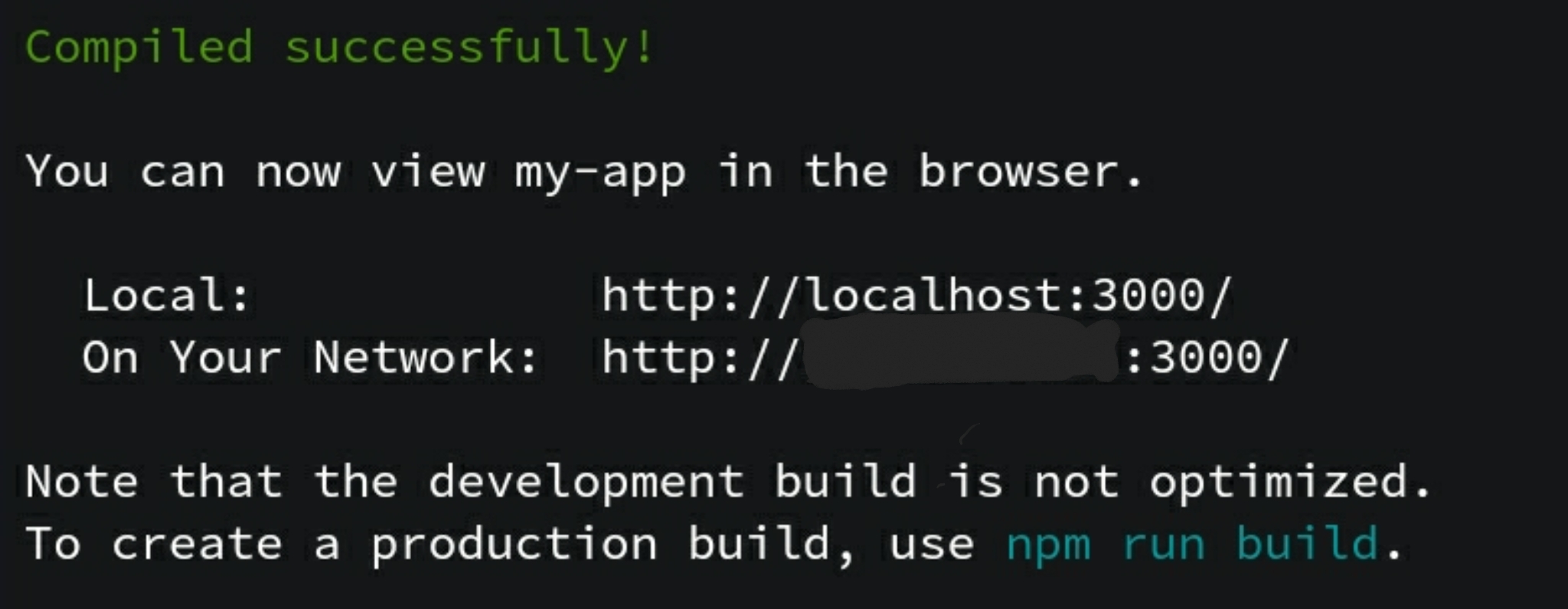
Task: Click the word development in the note
Action: (586, 483)
